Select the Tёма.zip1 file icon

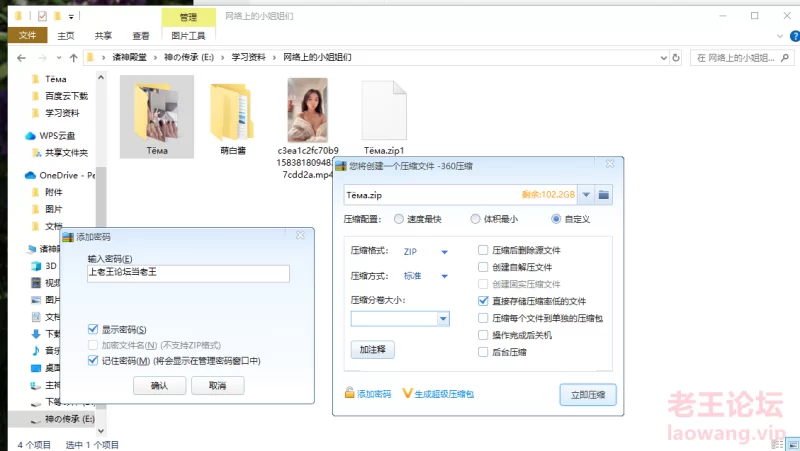pos(383,110)
